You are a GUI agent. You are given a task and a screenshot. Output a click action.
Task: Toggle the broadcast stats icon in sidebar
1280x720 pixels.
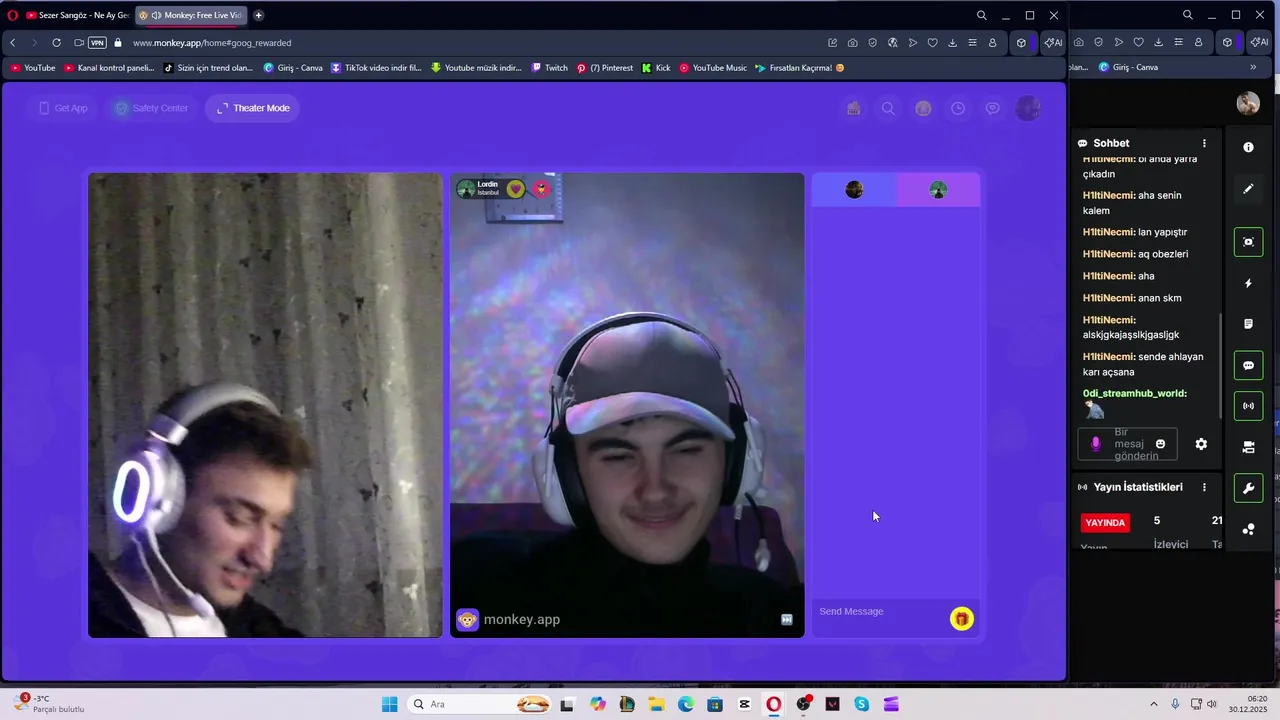1248,406
